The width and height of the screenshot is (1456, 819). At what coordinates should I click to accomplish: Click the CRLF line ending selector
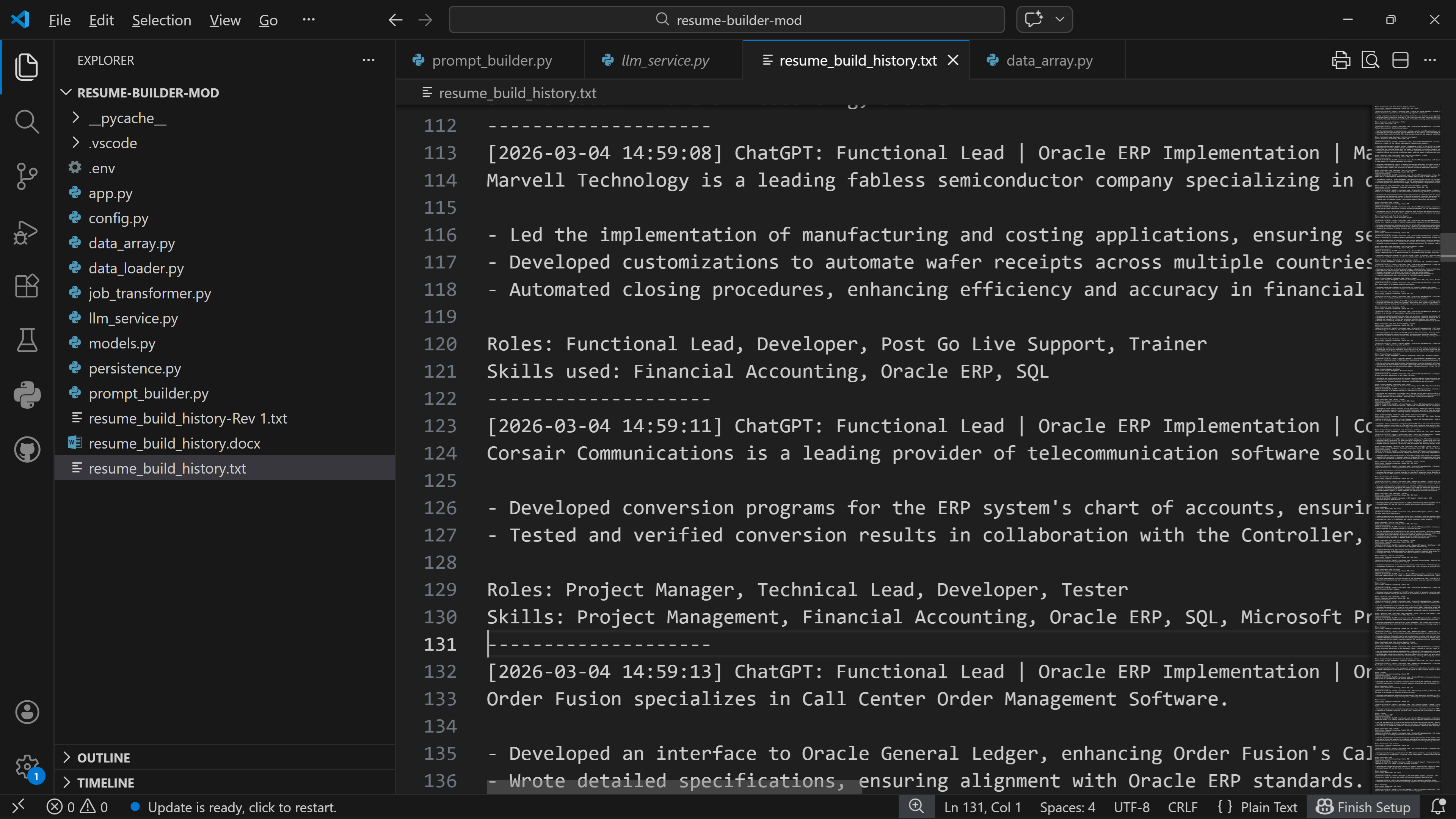click(1183, 807)
